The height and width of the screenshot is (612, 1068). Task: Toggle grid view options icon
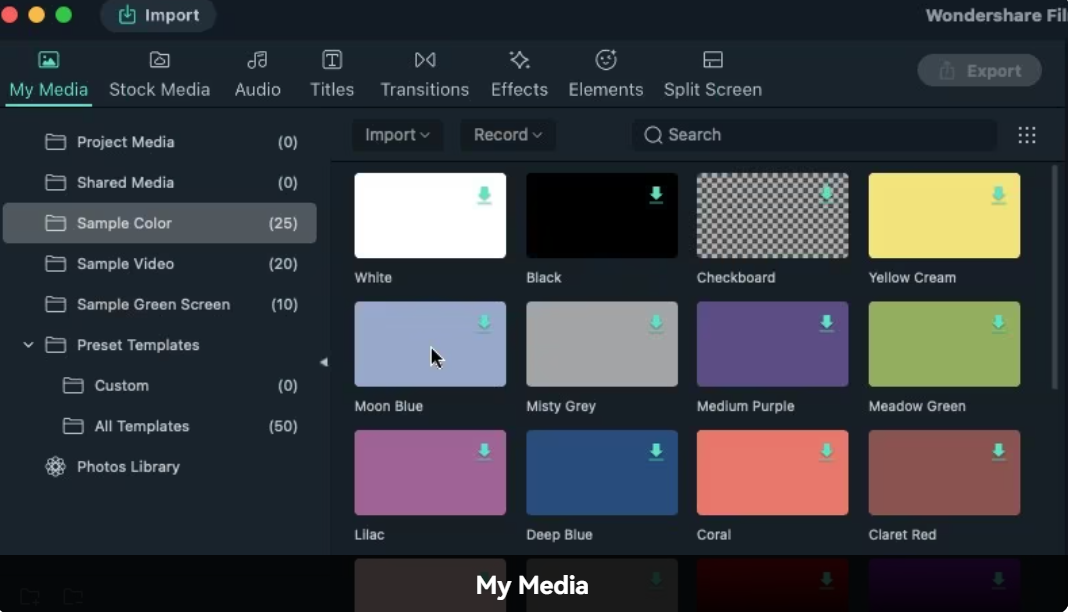[1027, 135]
